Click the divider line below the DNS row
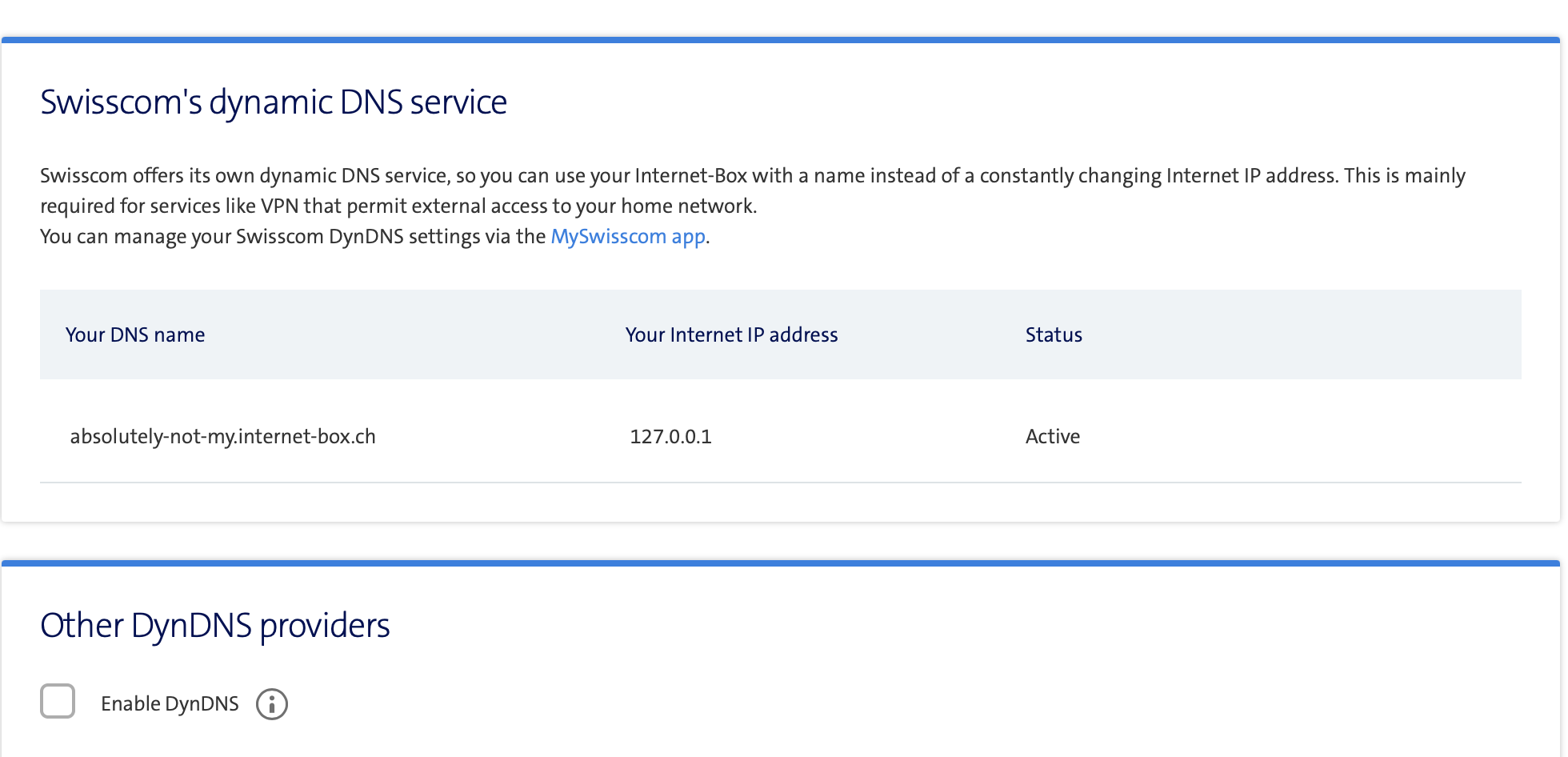This screenshot has width=1568, height=757. [x=781, y=483]
